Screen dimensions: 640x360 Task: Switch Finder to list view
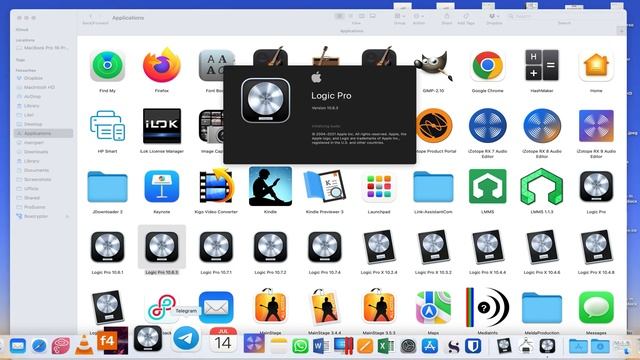tap(351, 16)
